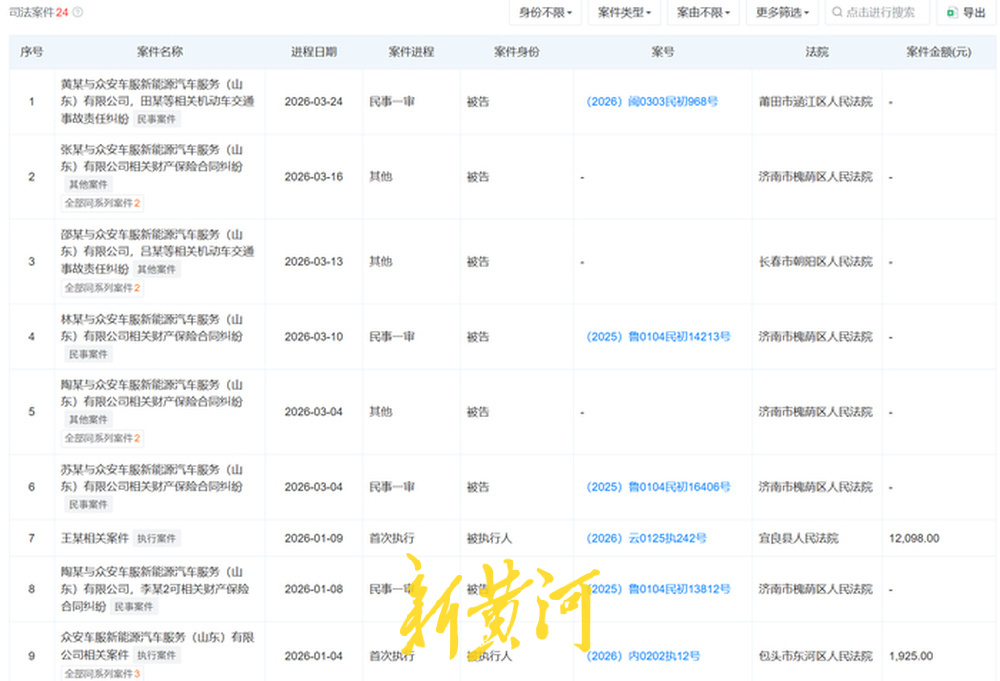Open the 案由不限 dropdown filter
Image resolution: width=1000 pixels, height=681 pixels.
pyautogui.click(x=703, y=13)
